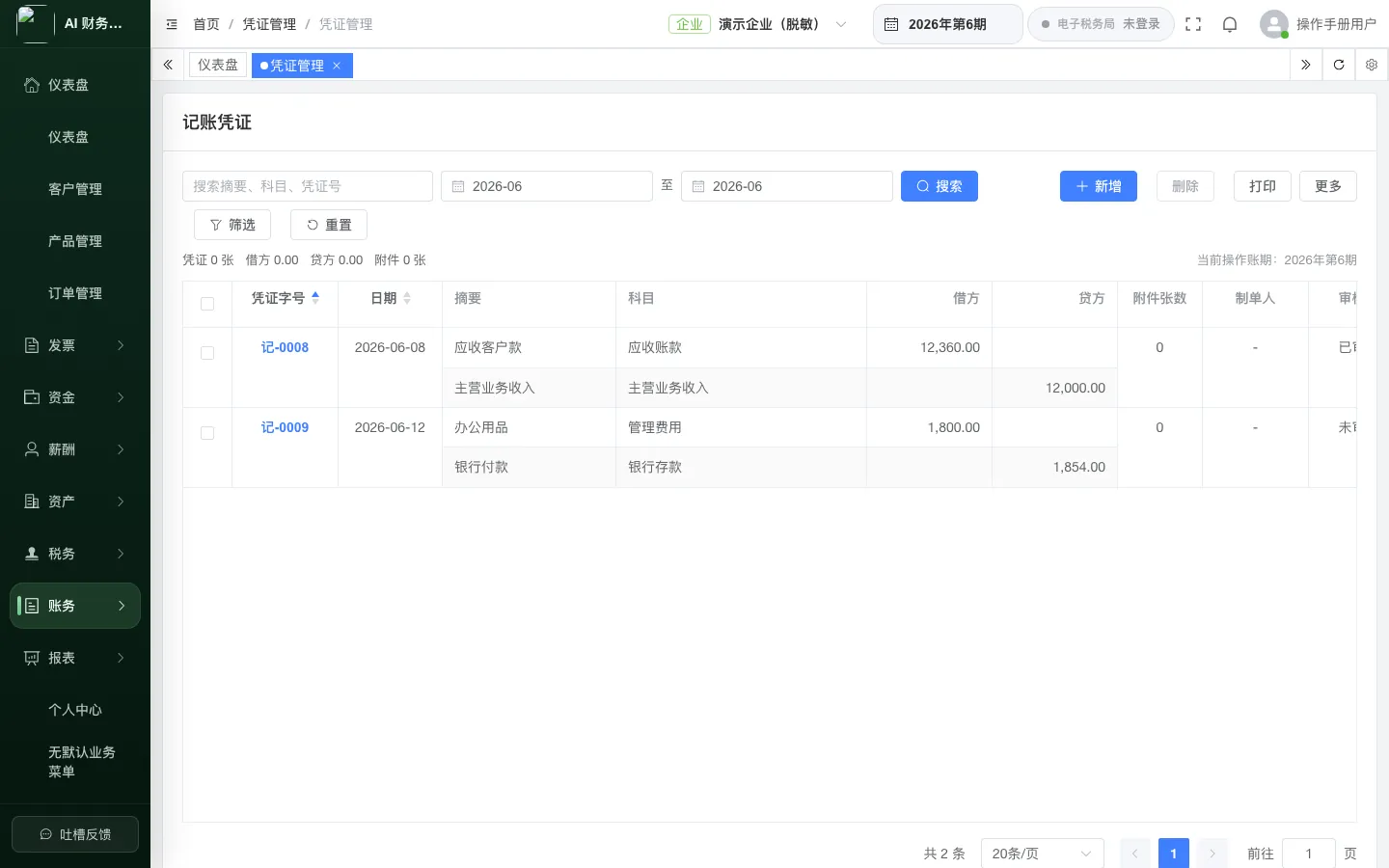The height and width of the screenshot is (868, 1389).
Task: Click the start date field 2026-06
Action: point(547,186)
